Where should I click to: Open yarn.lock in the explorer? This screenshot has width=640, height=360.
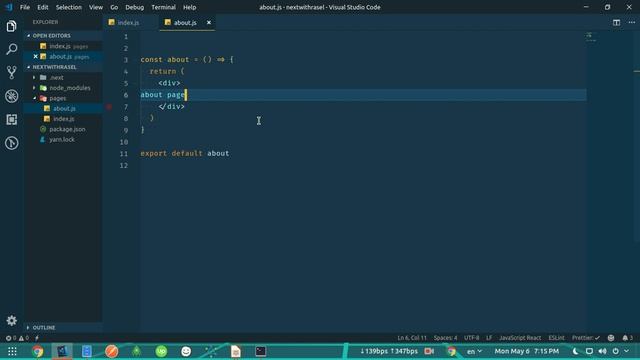(x=62, y=139)
